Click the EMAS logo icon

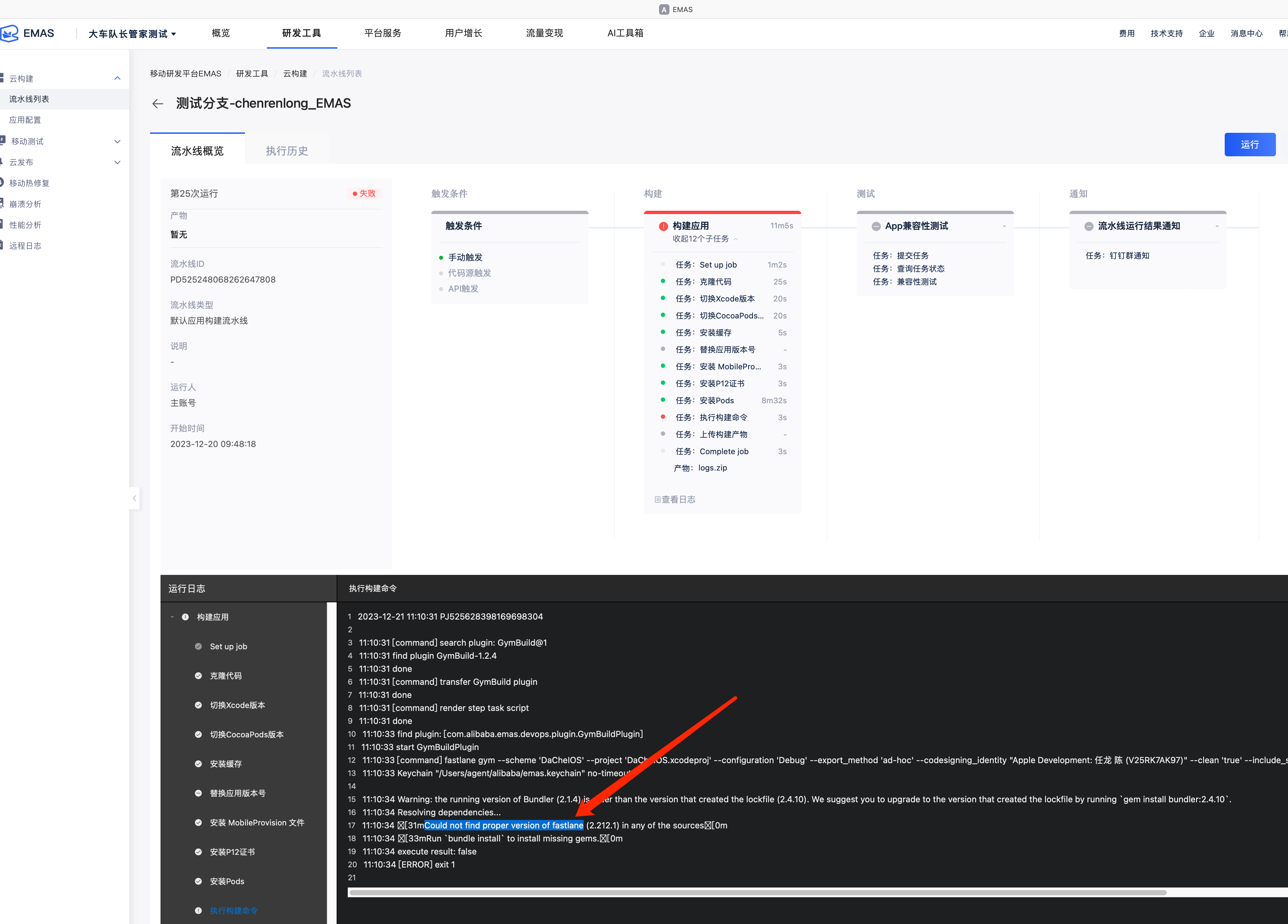(x=9, y=33)
